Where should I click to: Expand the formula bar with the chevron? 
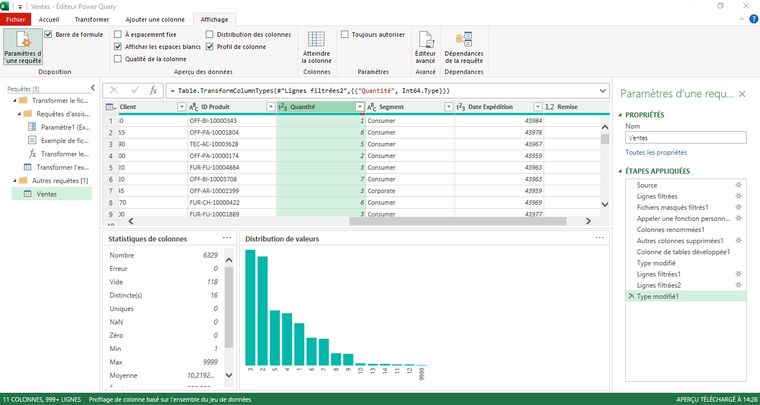click(602, 91)
